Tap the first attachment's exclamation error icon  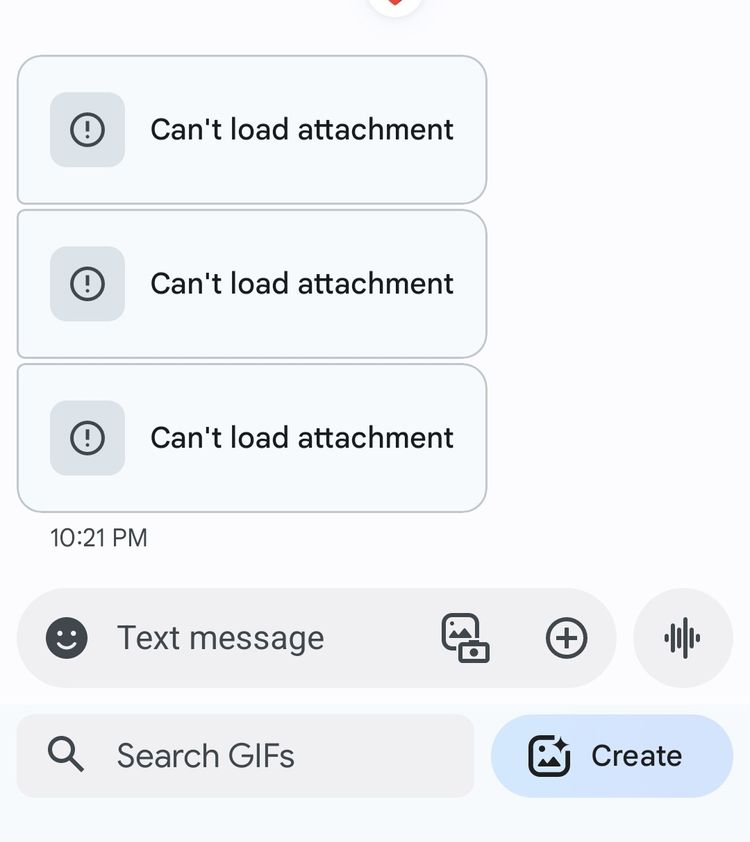88,129
